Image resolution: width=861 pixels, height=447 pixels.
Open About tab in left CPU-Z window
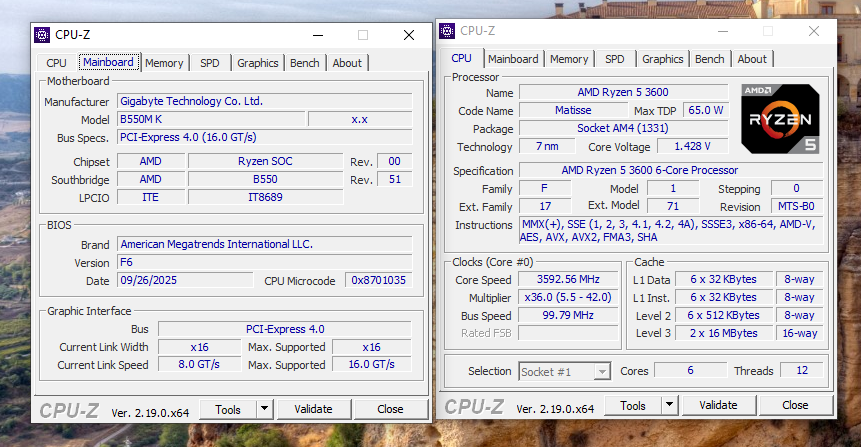(x=347, y=63)
